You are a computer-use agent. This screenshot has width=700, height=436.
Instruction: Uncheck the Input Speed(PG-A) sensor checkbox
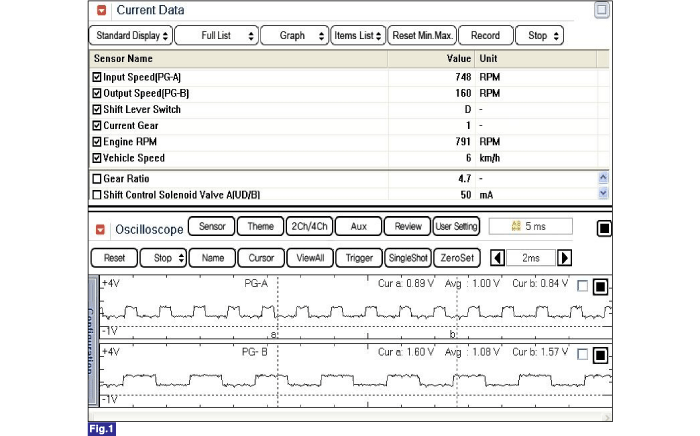(x=97, y=77)
